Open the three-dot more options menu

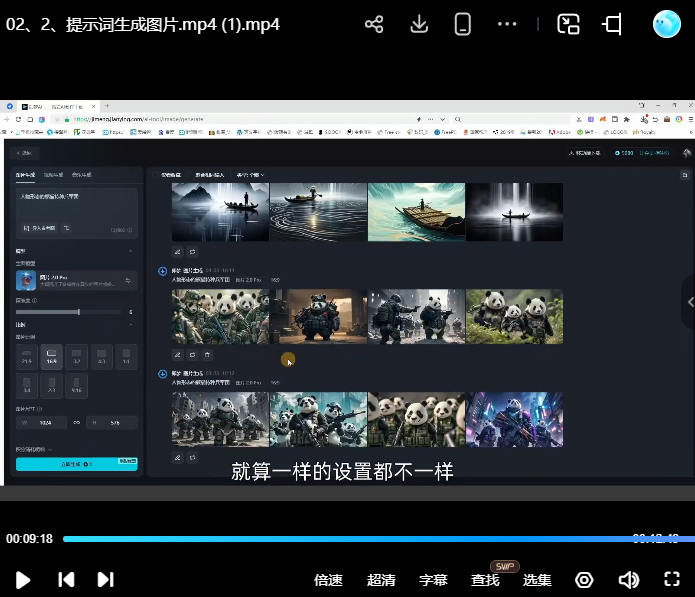pos(507,24)
